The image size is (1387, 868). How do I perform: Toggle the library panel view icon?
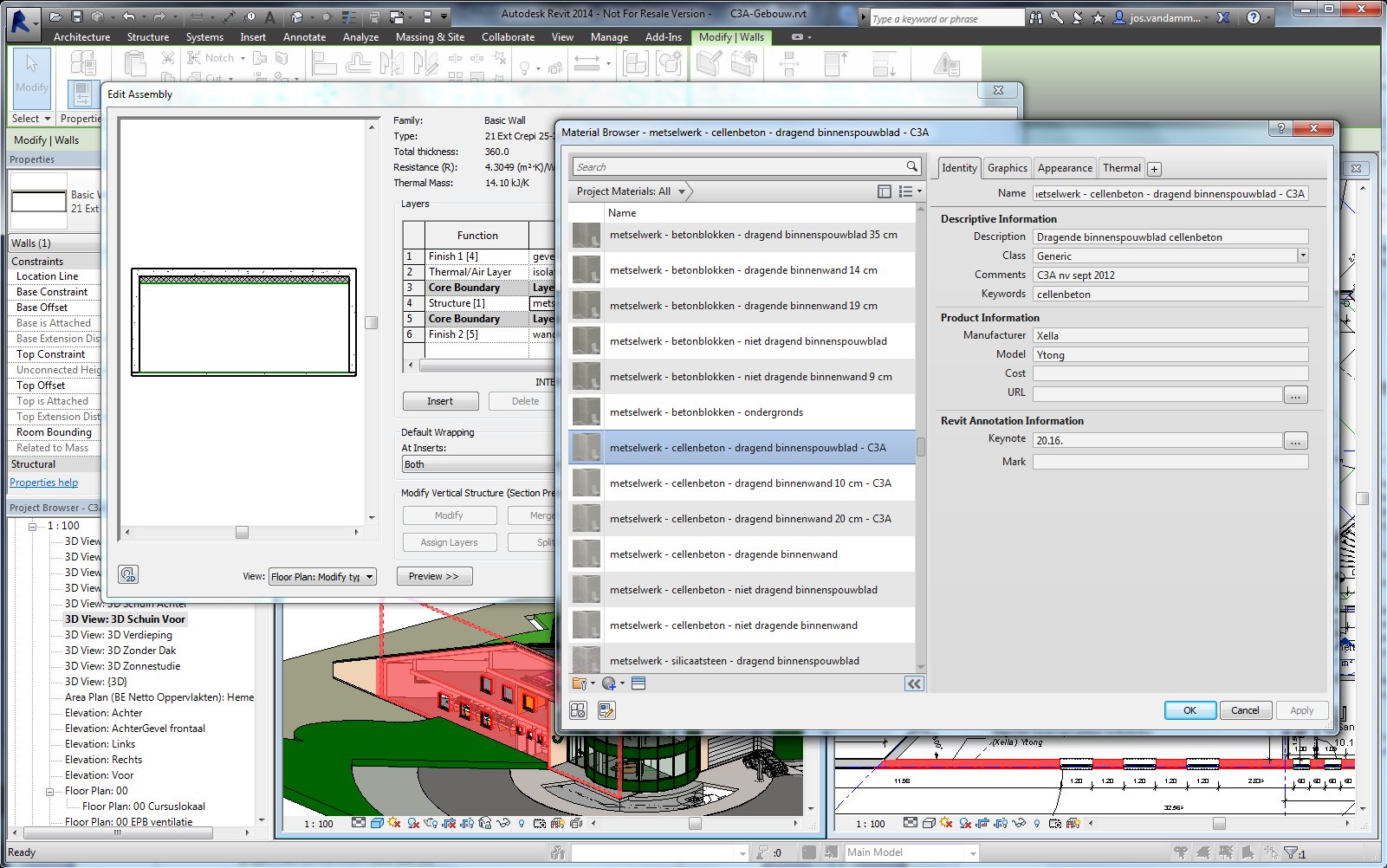(885, 191)
